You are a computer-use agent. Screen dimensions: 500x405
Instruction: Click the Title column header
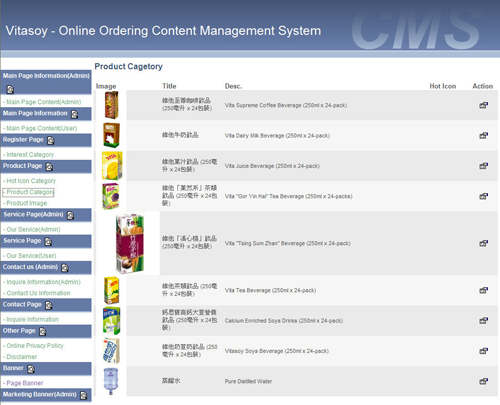[169, 86]
